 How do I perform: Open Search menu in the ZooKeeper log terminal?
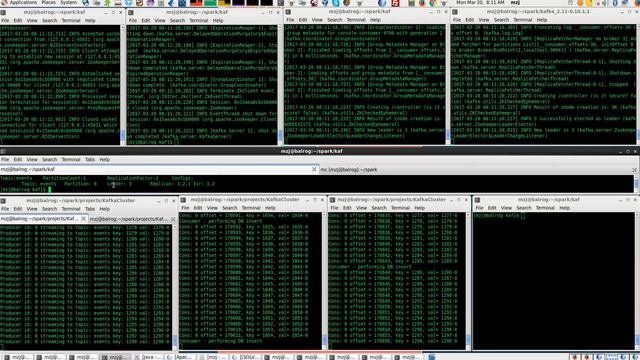(49, 20)
